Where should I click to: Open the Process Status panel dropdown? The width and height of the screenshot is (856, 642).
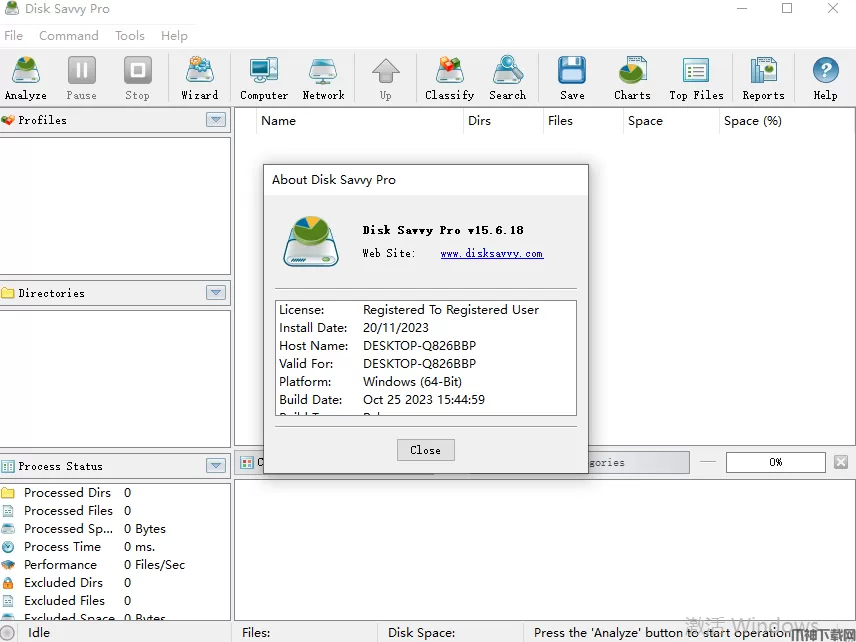click(x=216, y=466)
